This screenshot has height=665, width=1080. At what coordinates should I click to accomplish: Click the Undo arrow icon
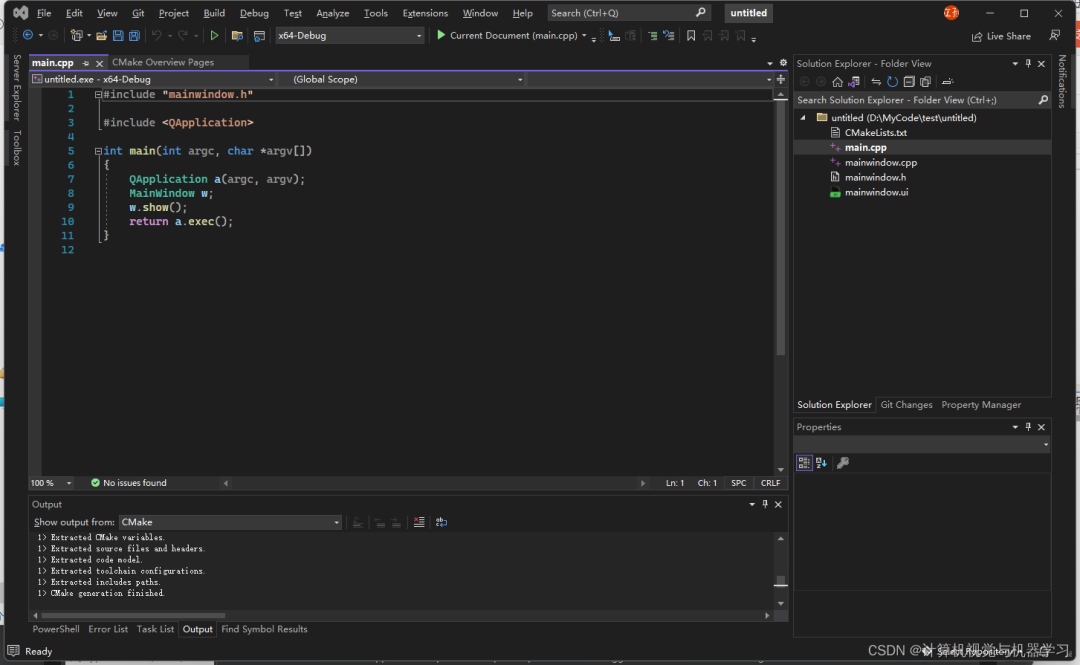(156, 35)
